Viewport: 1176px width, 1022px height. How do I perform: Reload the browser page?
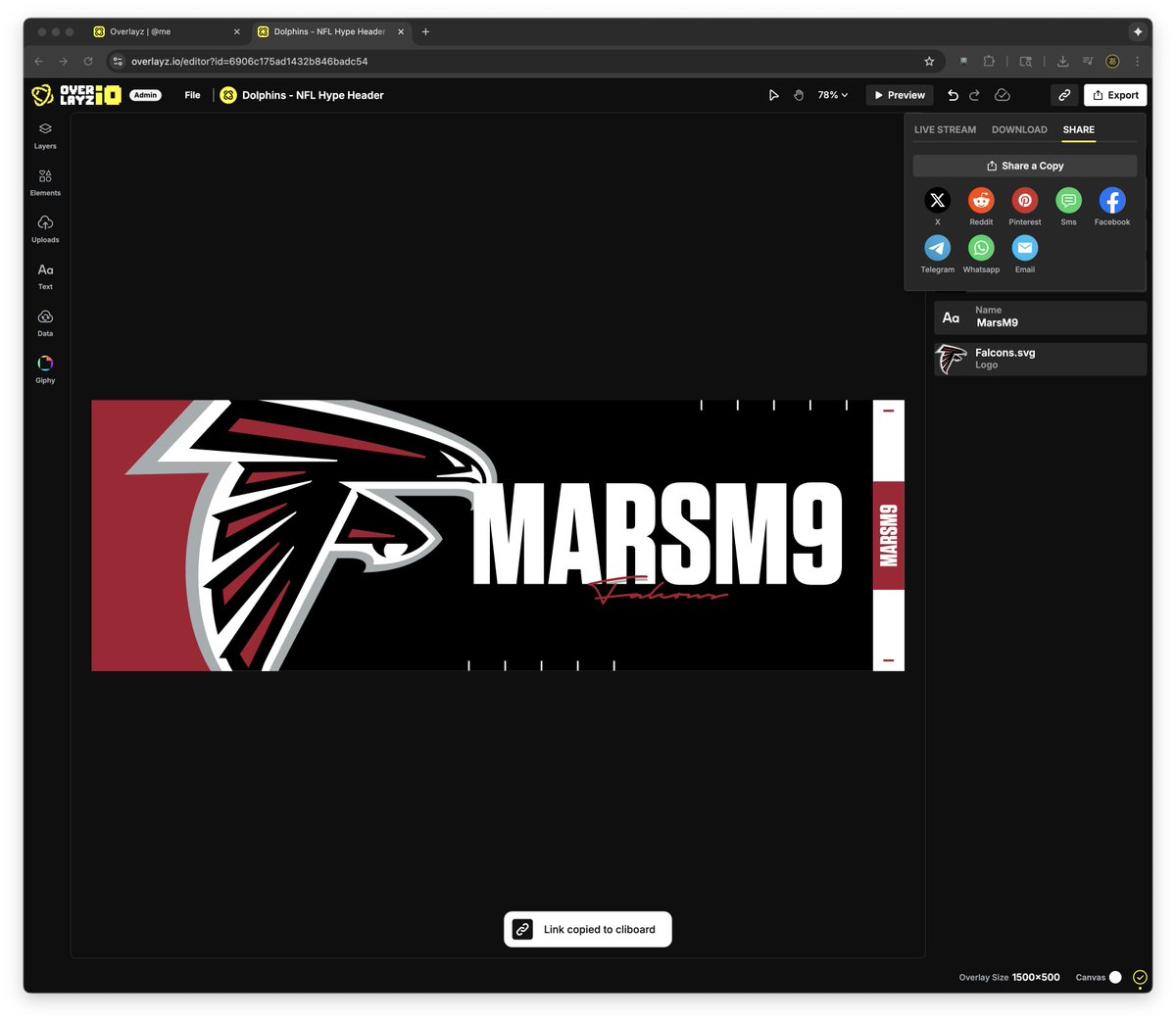coord(88,61)
